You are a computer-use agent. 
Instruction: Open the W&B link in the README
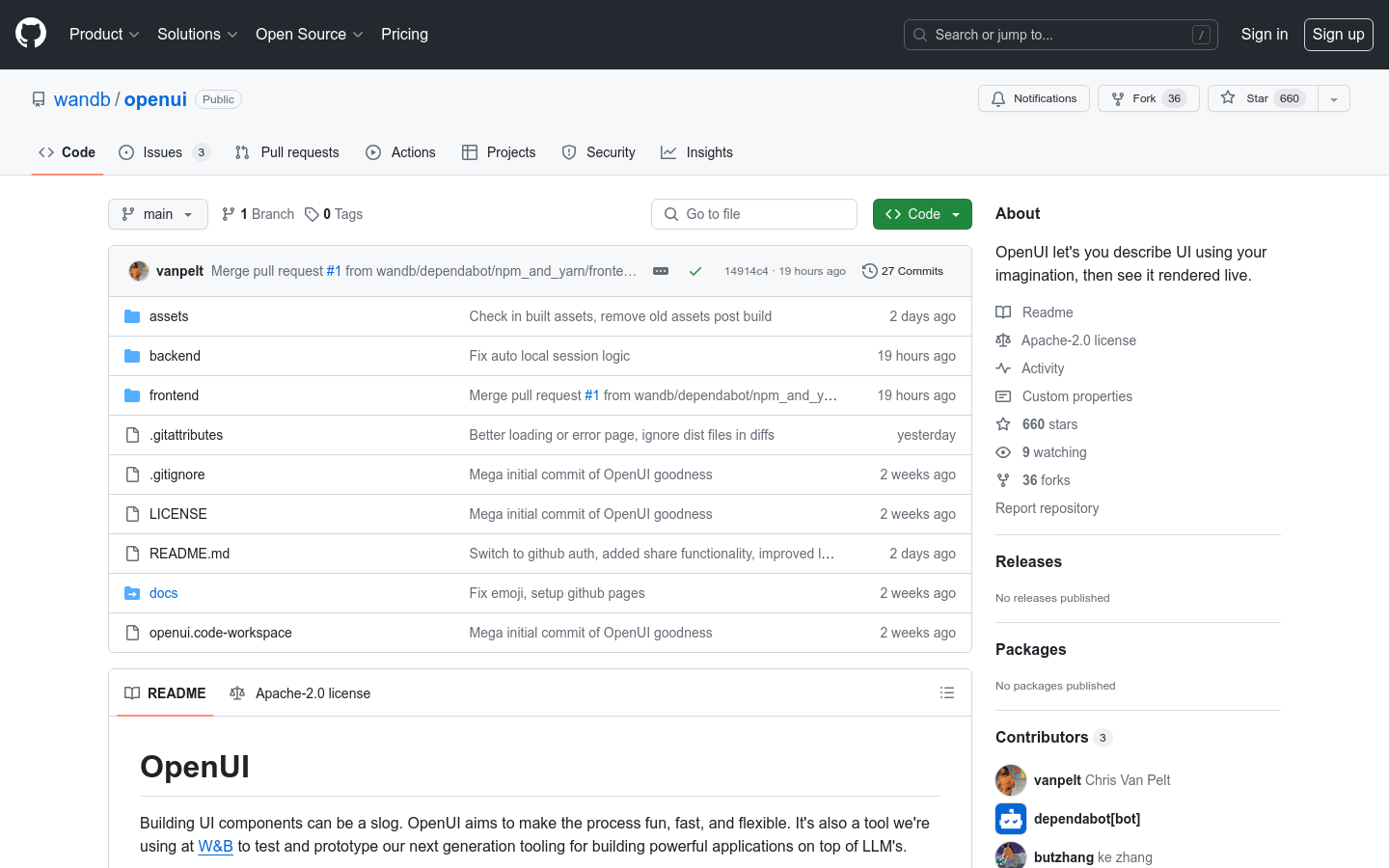pyautogui.click(x=216, y=846)
